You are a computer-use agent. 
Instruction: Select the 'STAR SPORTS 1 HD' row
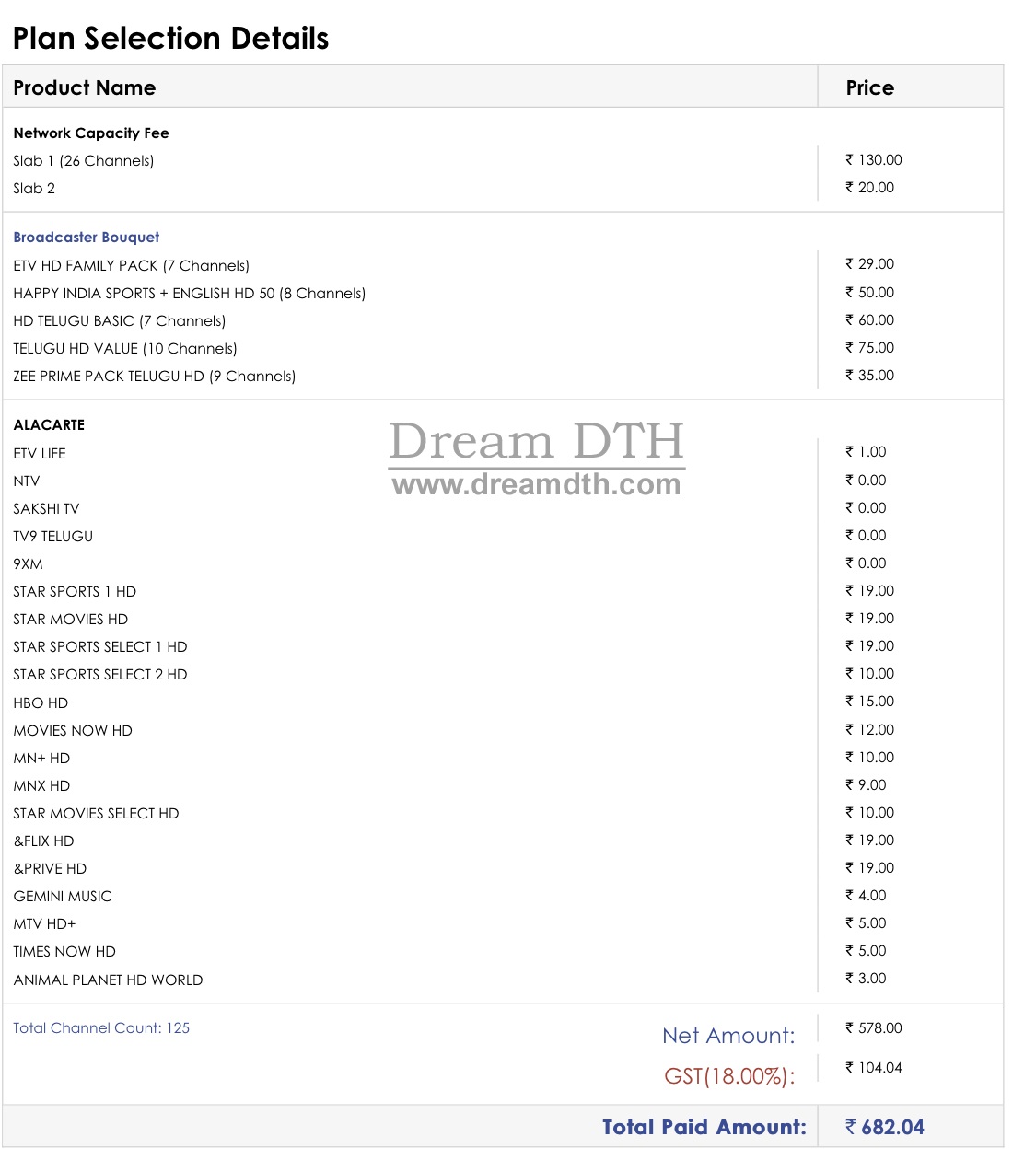point(75,591)
